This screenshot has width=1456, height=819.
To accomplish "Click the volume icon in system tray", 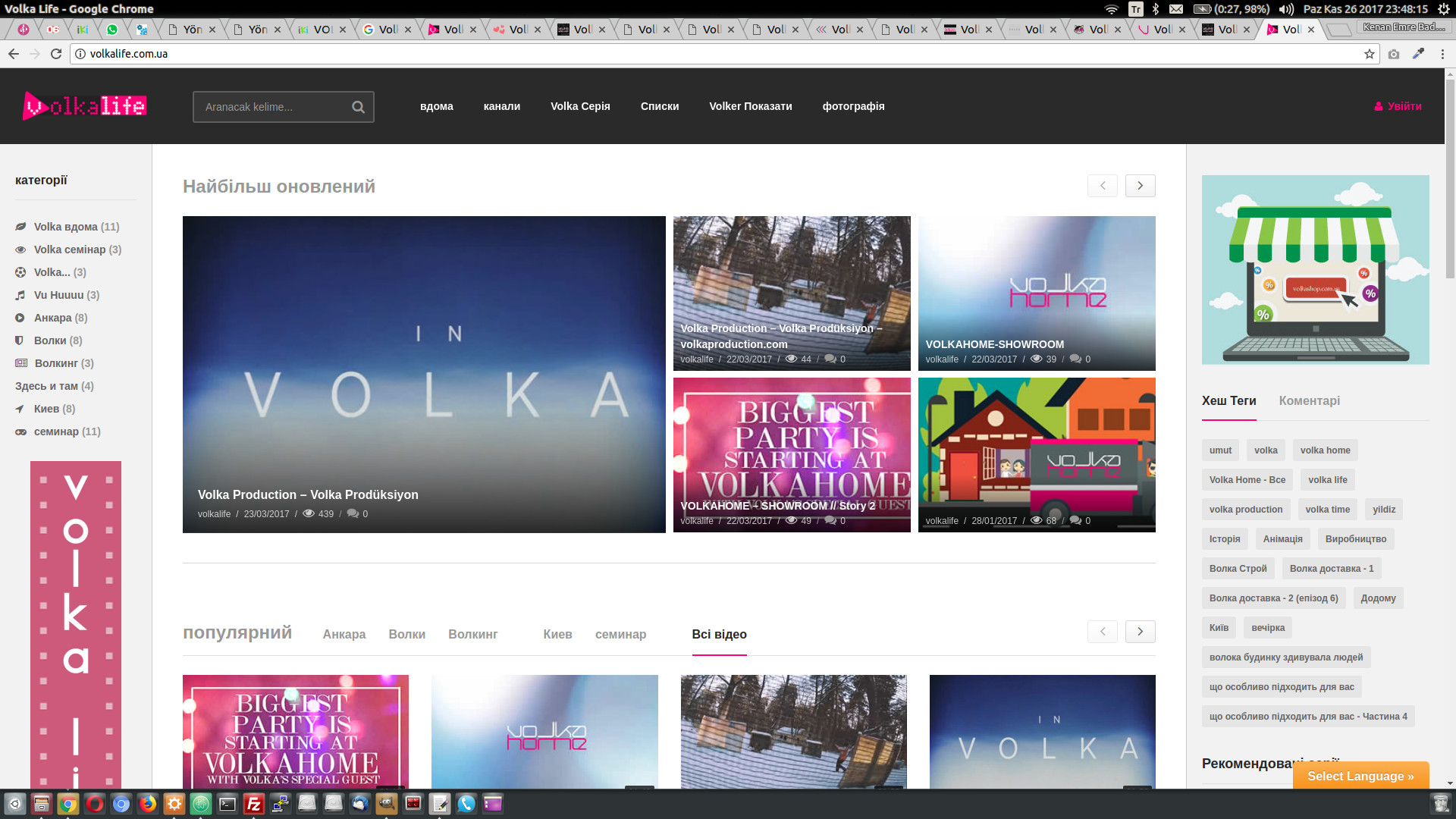I will tap(1286, 9).
